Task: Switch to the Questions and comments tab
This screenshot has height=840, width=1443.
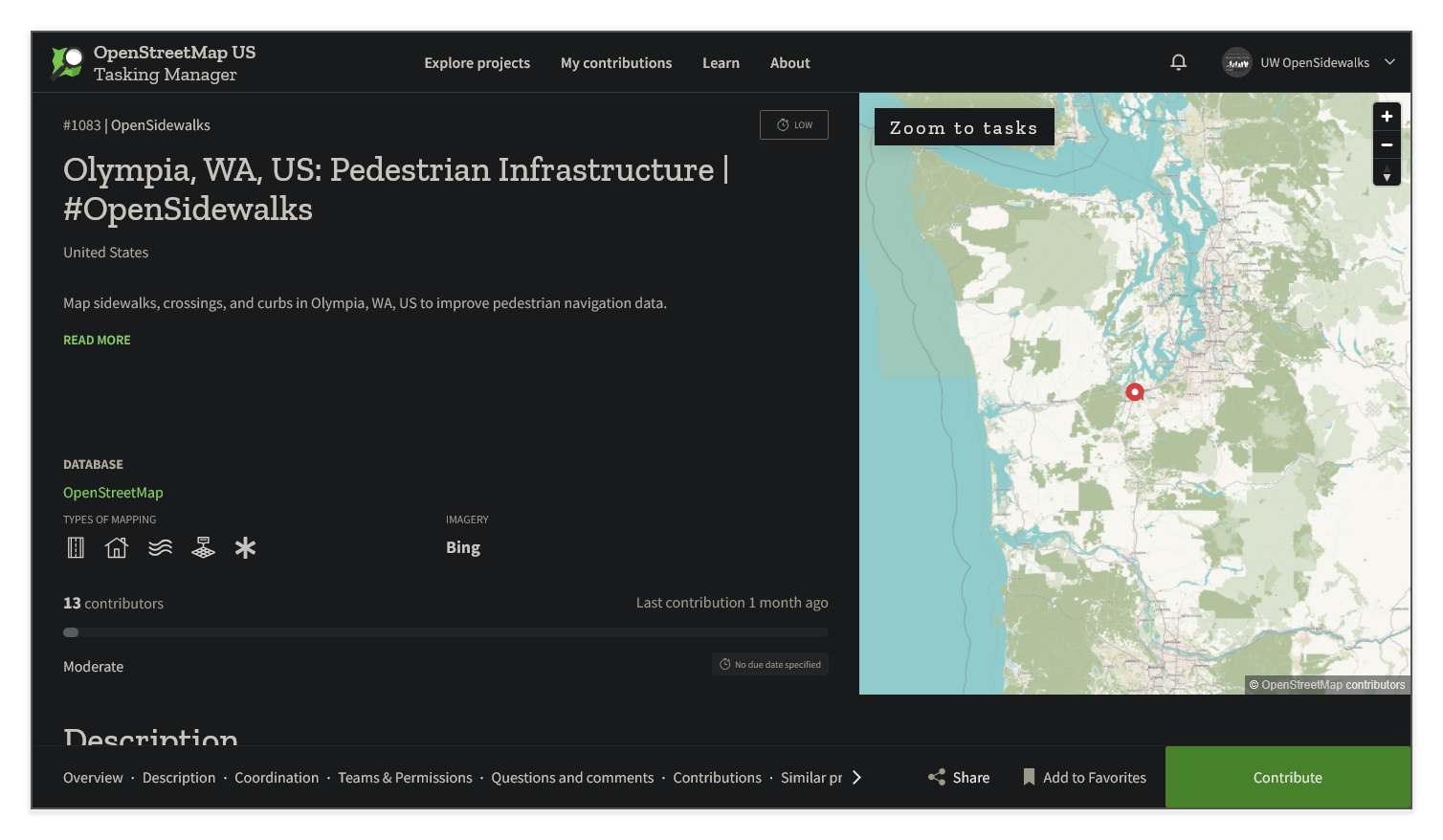Action: click(x=572, y=777)
